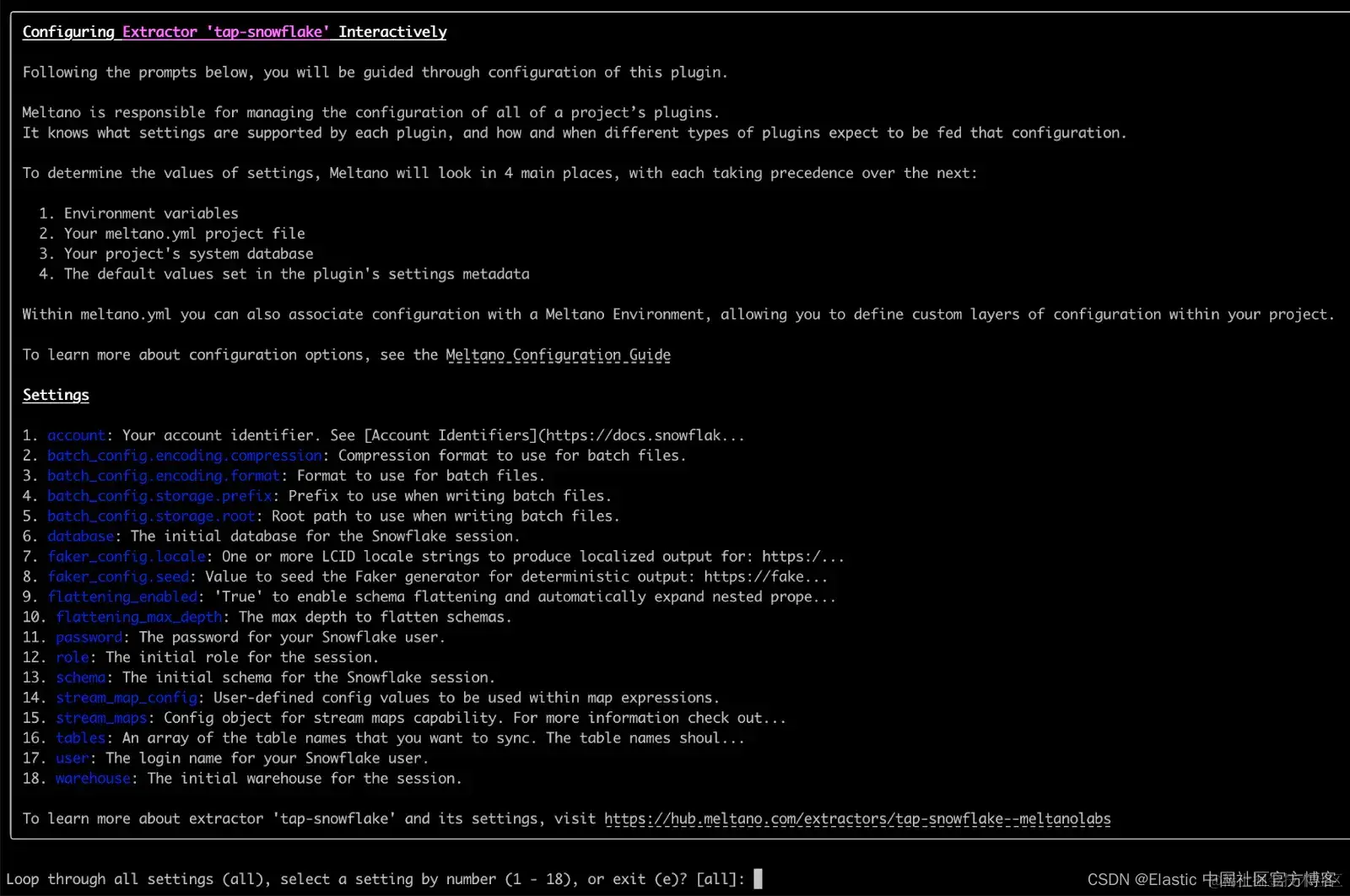Click 'batch_config.encoding.compression' setting name

click(x=185, y=456)
